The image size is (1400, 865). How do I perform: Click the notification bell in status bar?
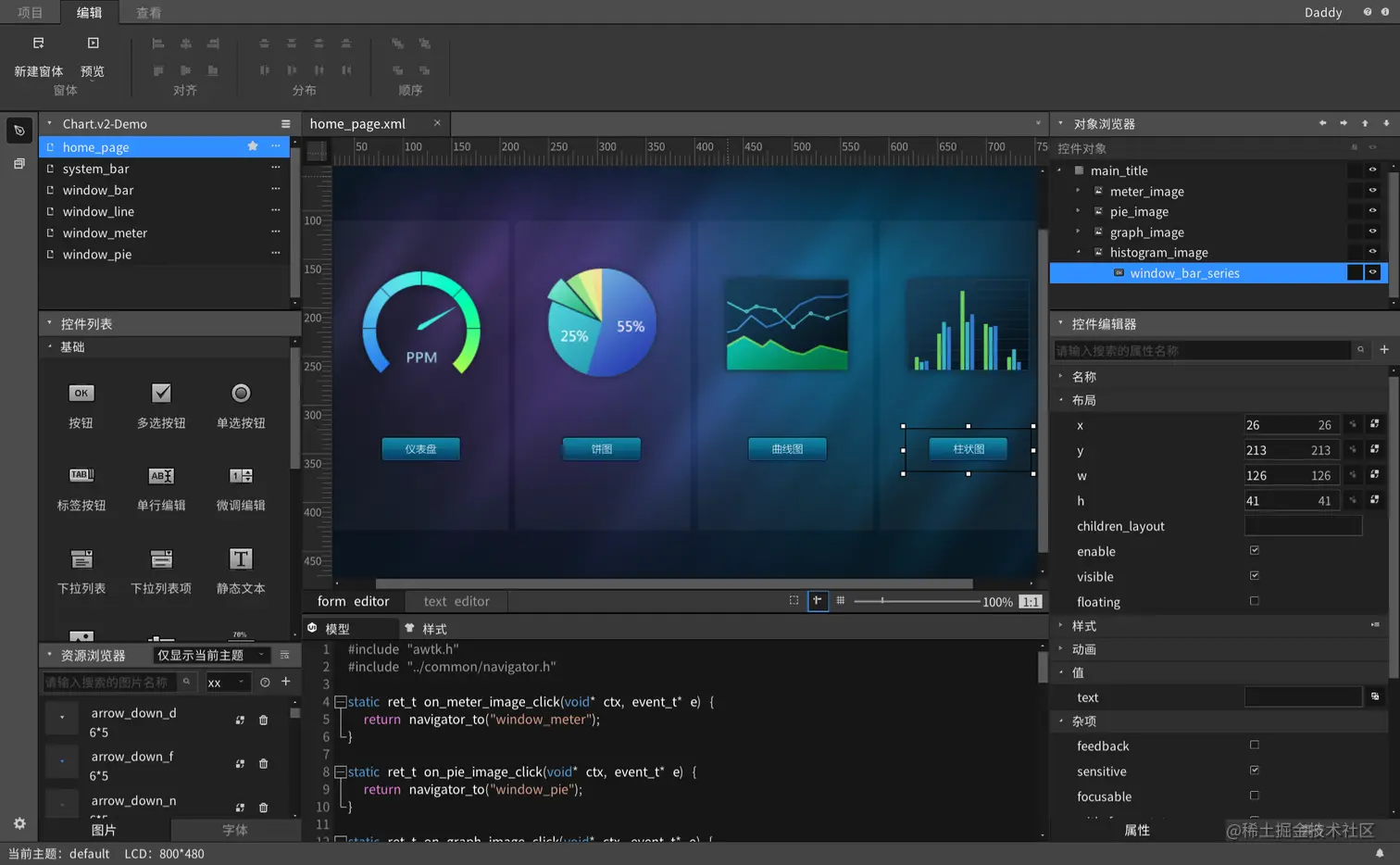tap(1380, 853)
